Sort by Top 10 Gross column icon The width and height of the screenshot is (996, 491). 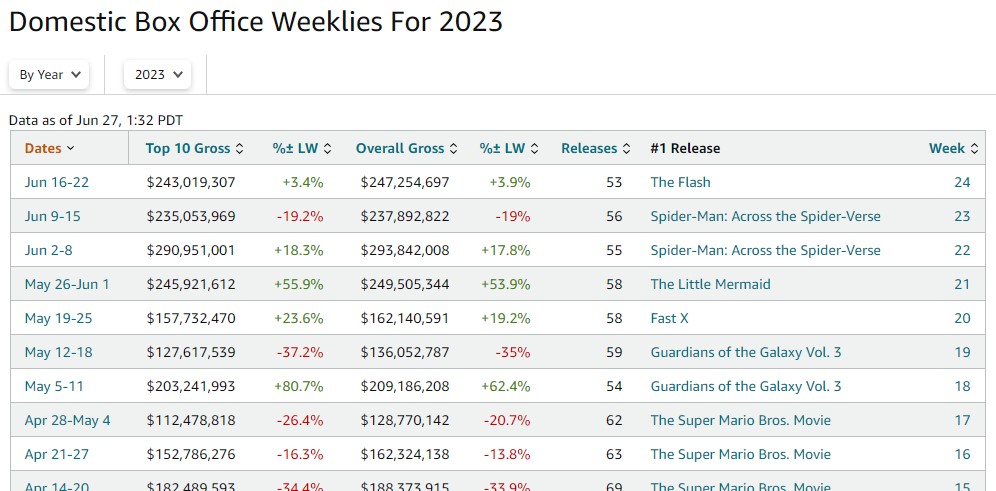click(239, 149)
